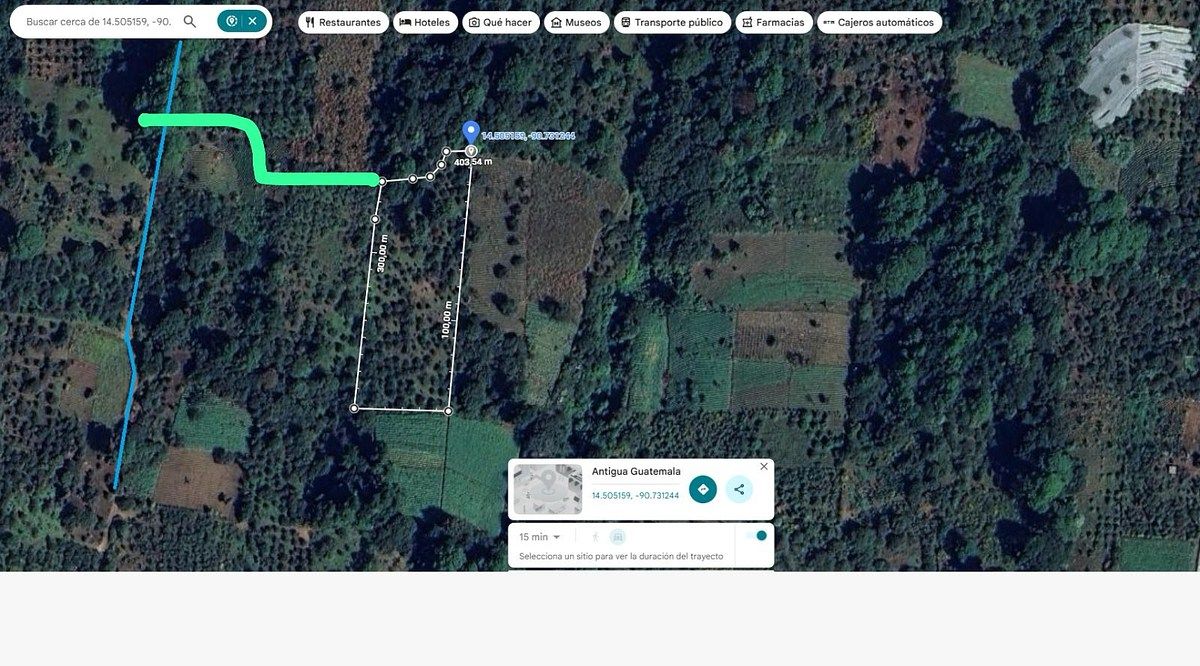Filter by Restaurantes
This screenshot has width=1200, height=666.
pyautogui.click(x=344, y=22)
